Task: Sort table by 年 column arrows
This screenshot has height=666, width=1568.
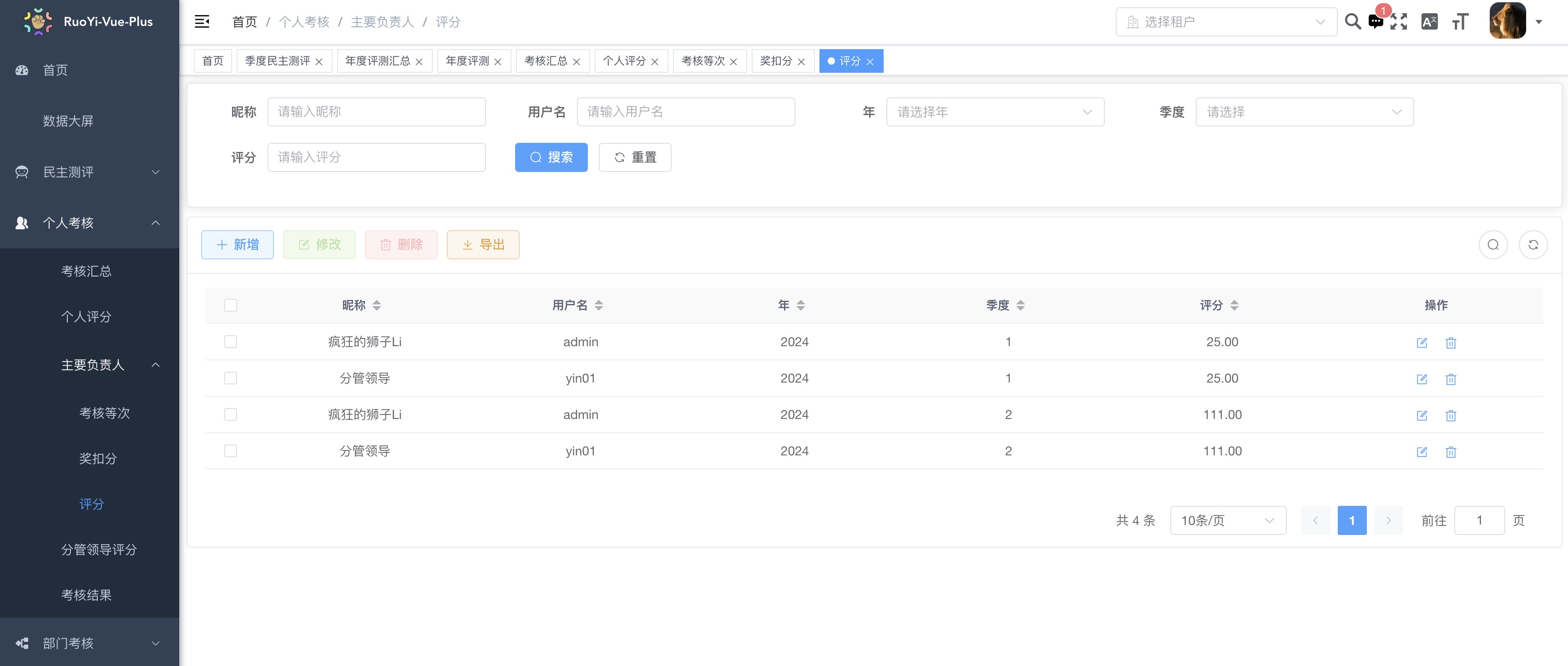Action: click(801, 306)
